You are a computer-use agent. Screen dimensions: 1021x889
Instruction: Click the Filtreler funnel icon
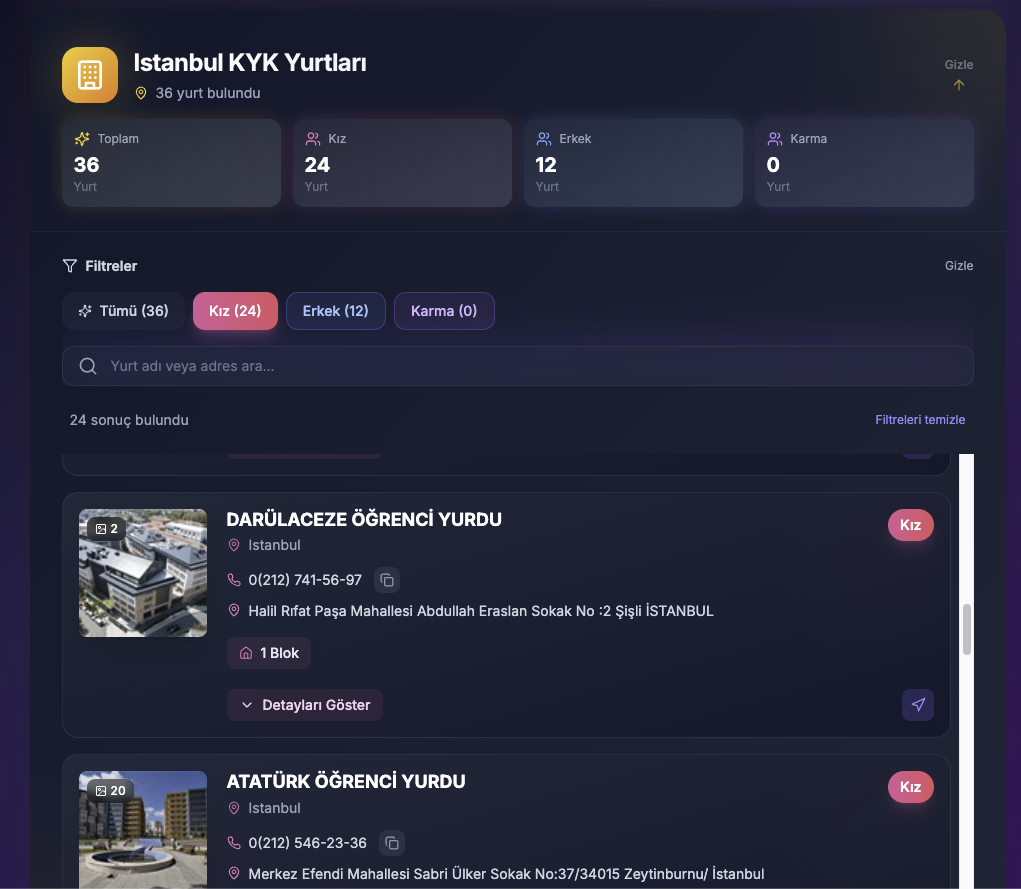point(70,266)
